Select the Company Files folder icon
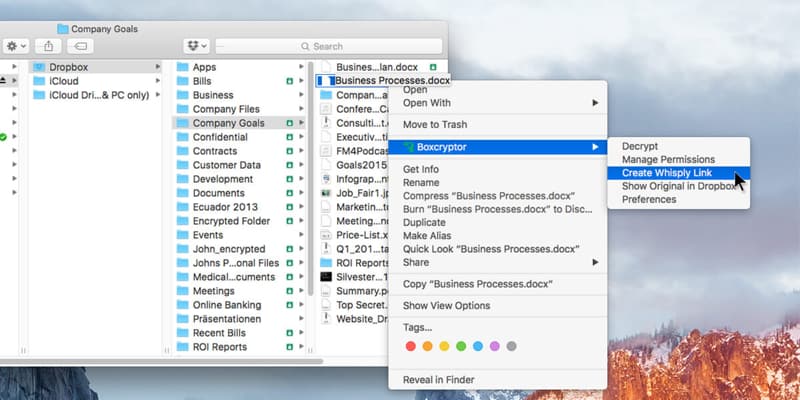800x400 pixels. coord(183,109)
